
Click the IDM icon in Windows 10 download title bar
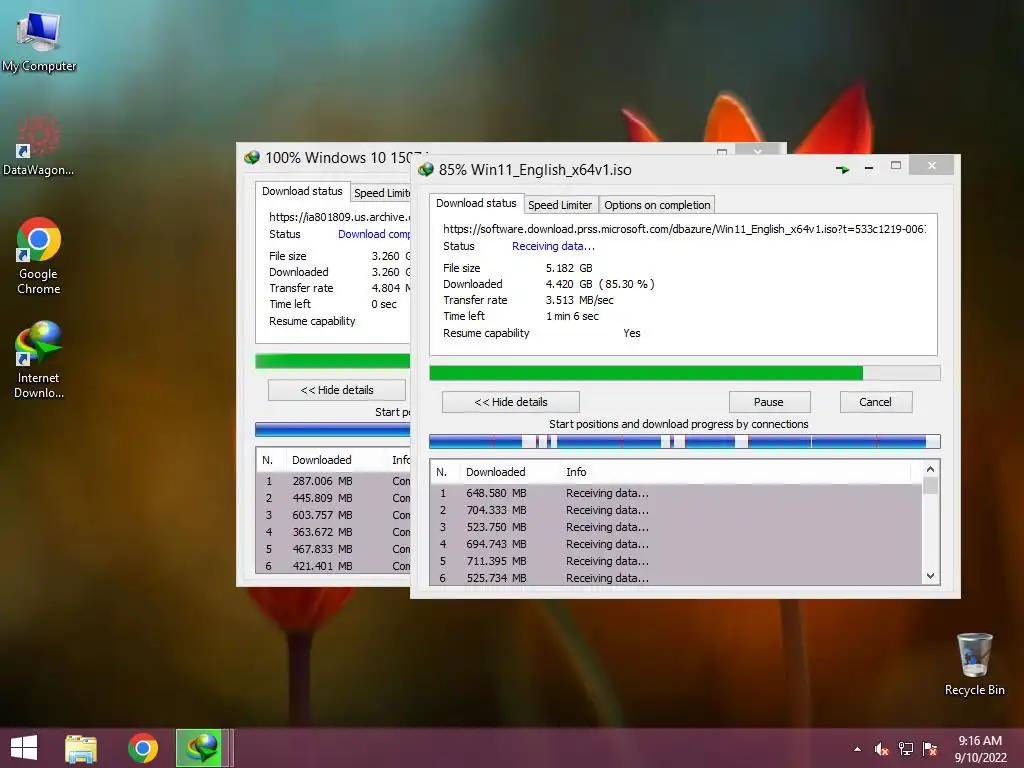(x=252, y=157)
